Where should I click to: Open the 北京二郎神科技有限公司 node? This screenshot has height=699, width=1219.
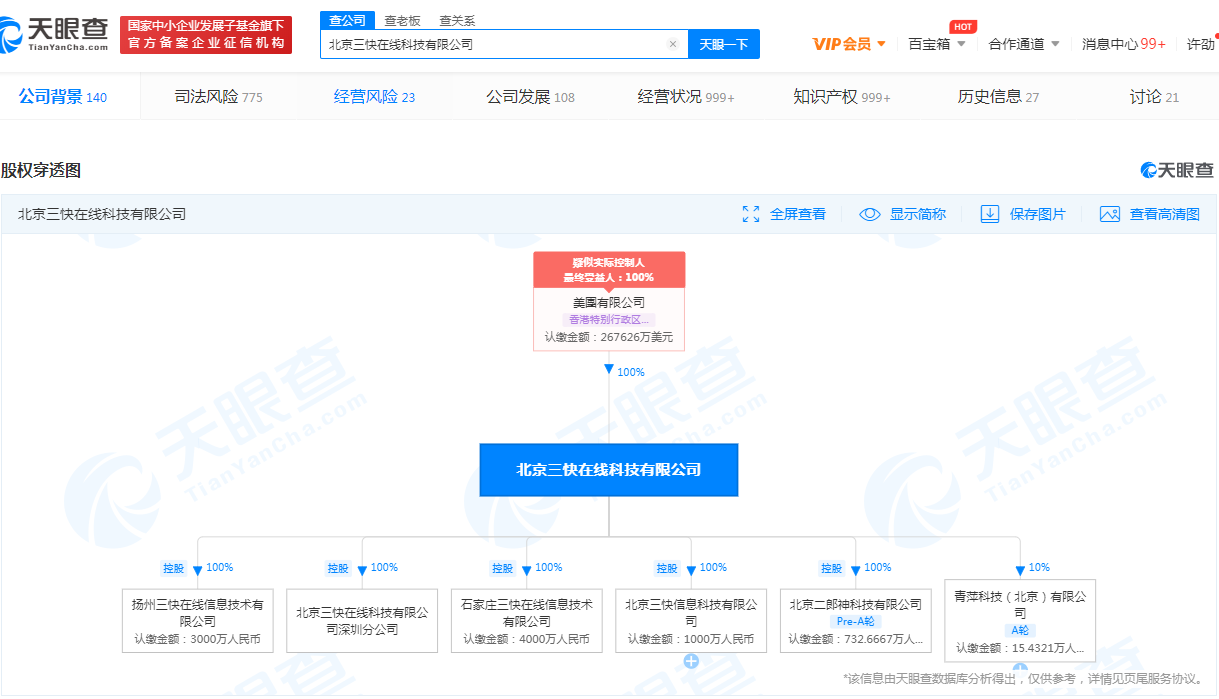click(856, 621)
